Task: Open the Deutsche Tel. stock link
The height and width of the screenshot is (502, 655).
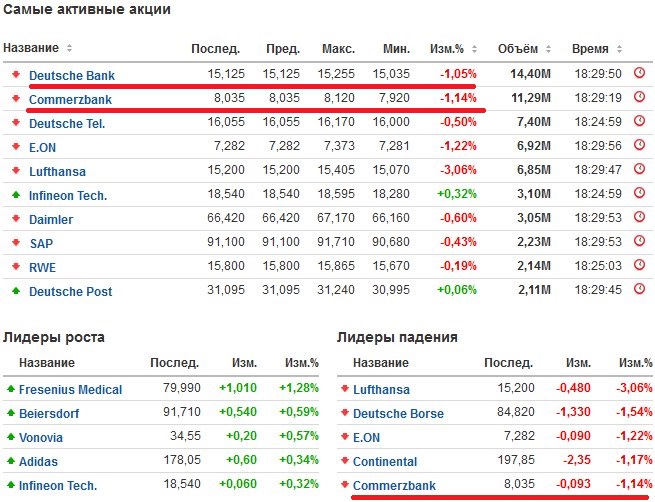Action: 67,123
